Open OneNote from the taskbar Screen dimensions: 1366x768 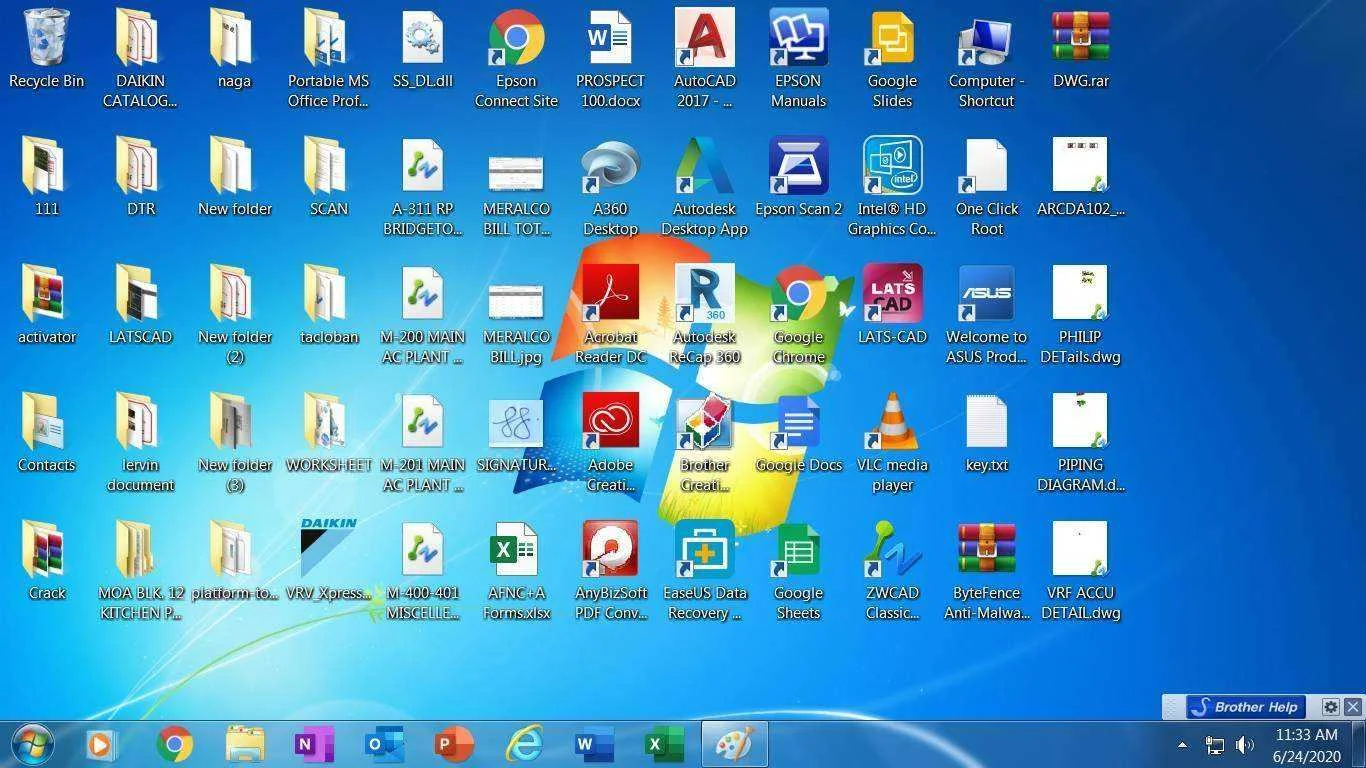(x=314, y=744)
